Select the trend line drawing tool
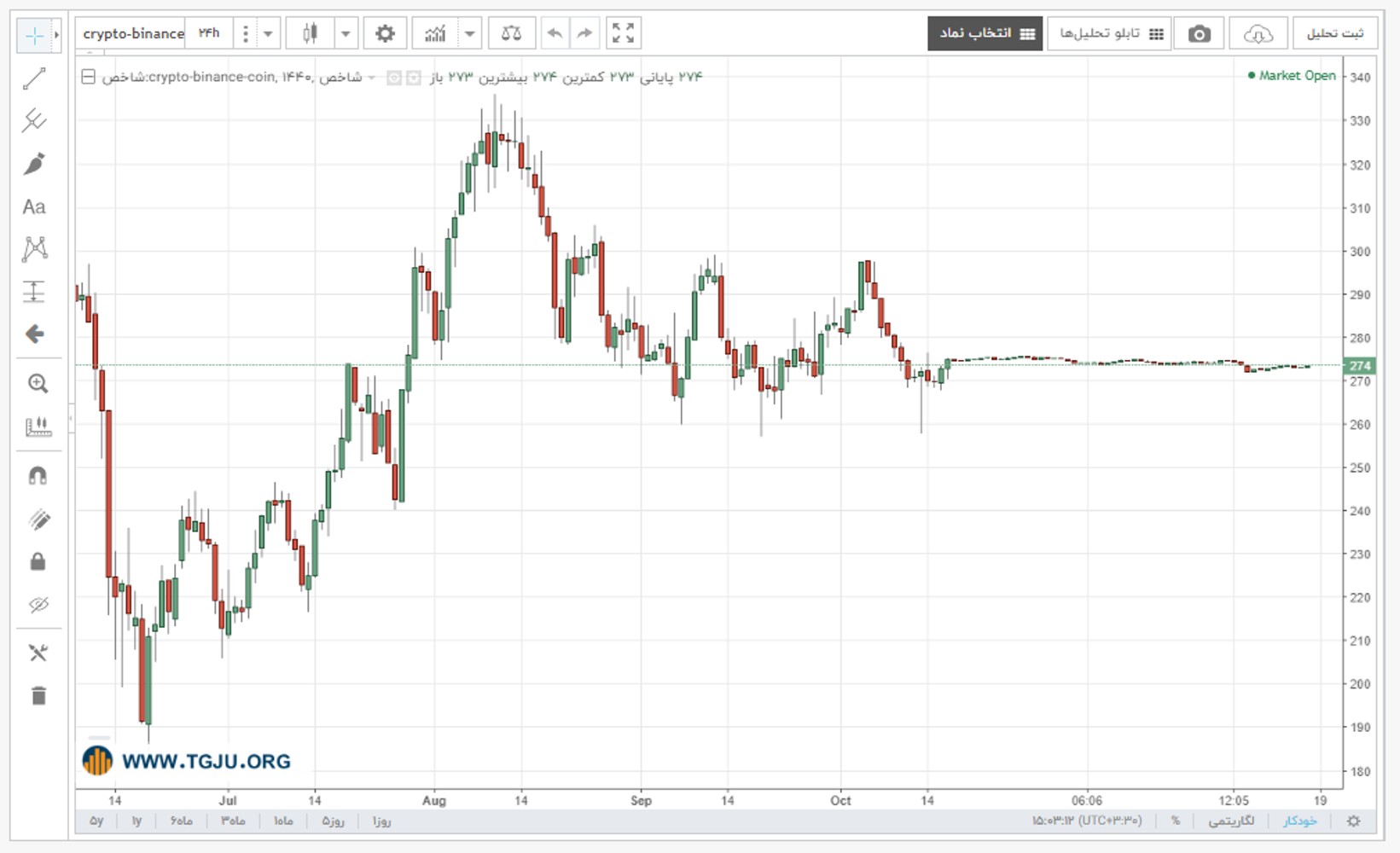Screen dimensions: 1400x853 click(34, 78)
